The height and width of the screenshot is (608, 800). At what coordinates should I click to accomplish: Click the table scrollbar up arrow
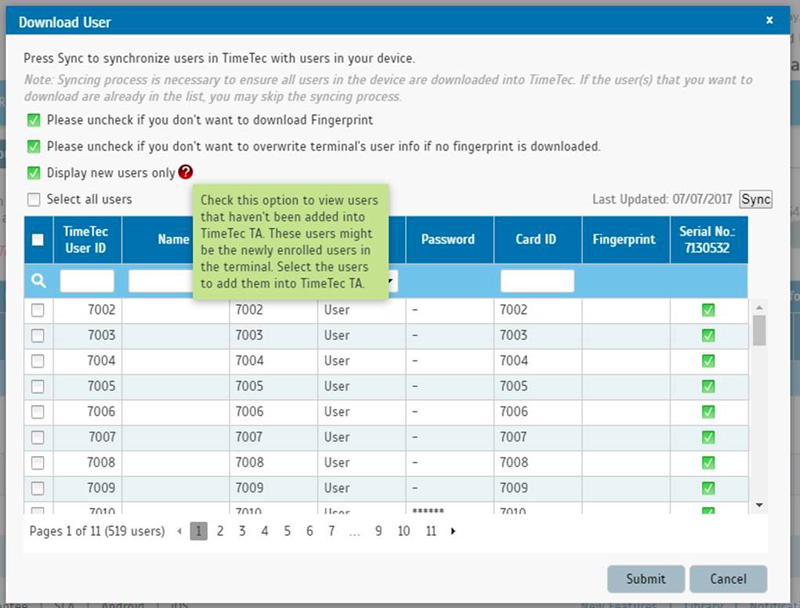point(759,307)
